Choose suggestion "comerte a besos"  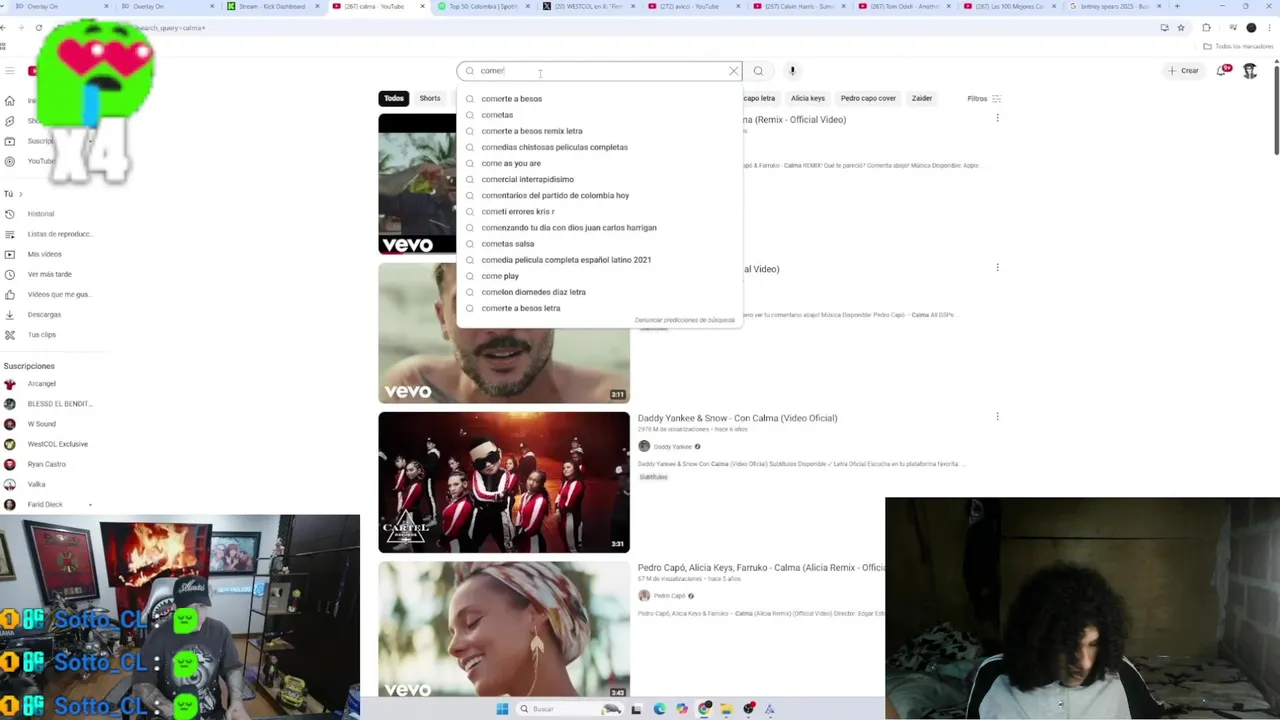click(600, 99)
